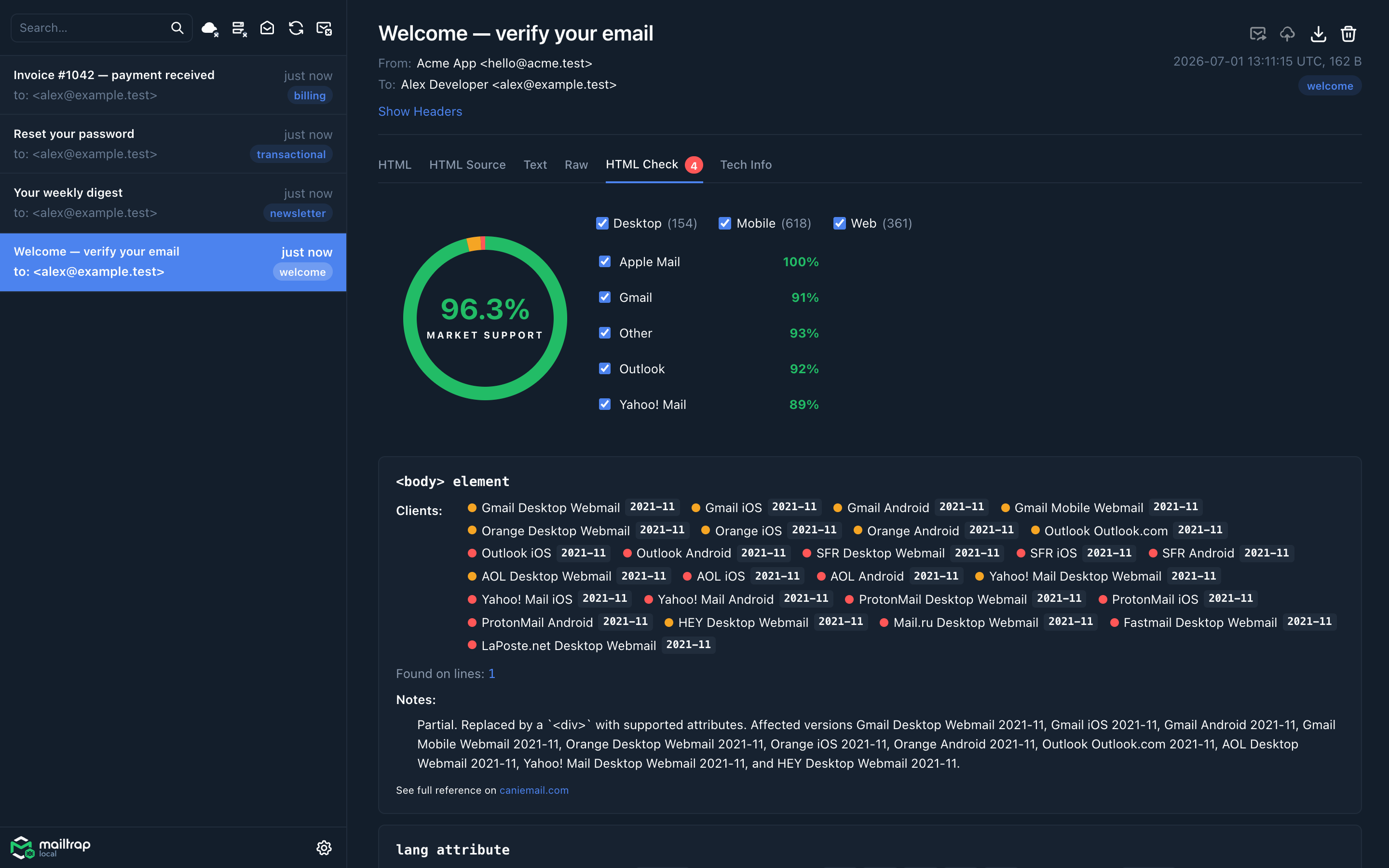Click the cloud upload icon
This screenshot has width=1389, height=868.
(1287, 34)
